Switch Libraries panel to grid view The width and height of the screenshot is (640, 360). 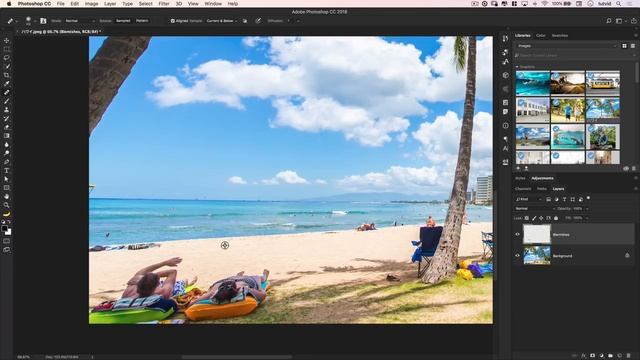(x=624, y=46)
